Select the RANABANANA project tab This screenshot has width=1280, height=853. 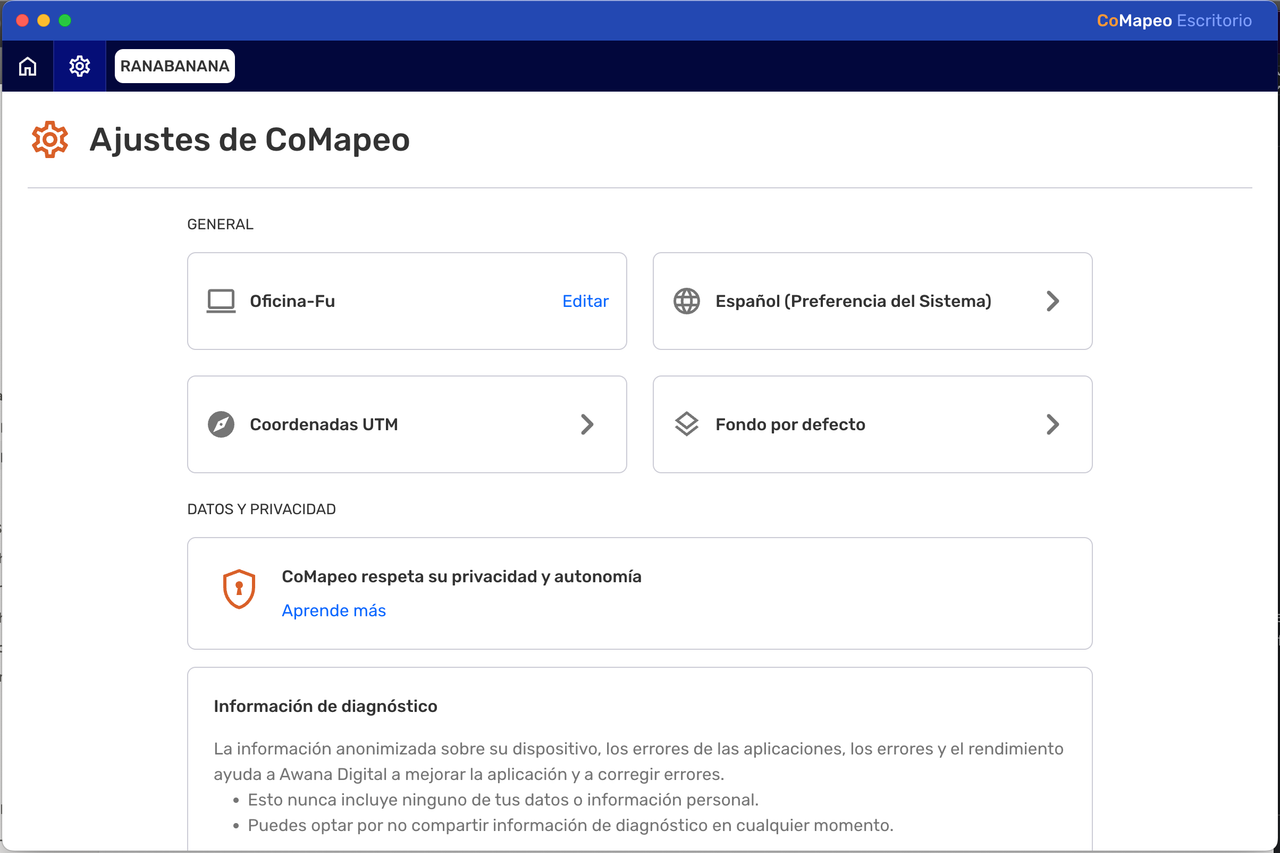(x=175, y=66)
